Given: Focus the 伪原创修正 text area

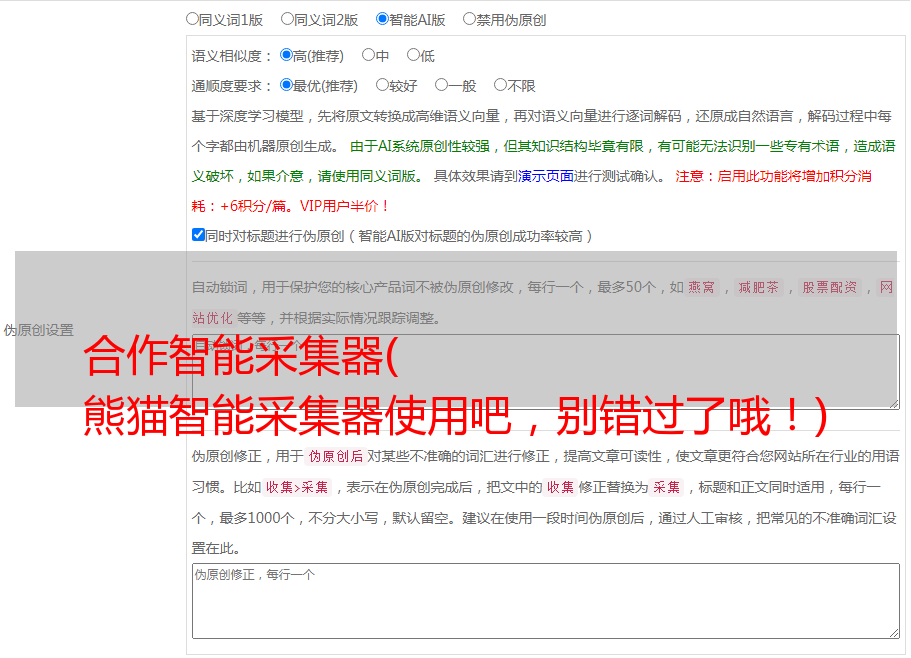Looking at the screenshot, I should tap(546, 601).
